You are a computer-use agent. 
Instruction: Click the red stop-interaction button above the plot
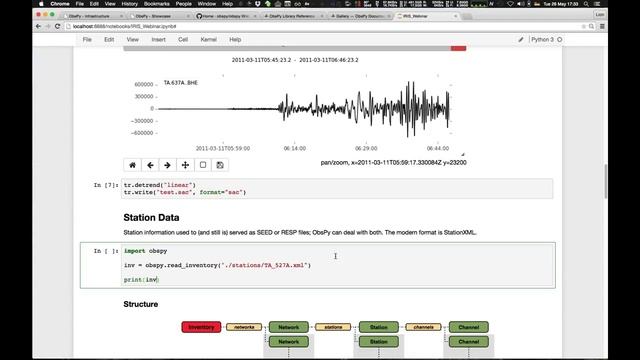point(458,49)
